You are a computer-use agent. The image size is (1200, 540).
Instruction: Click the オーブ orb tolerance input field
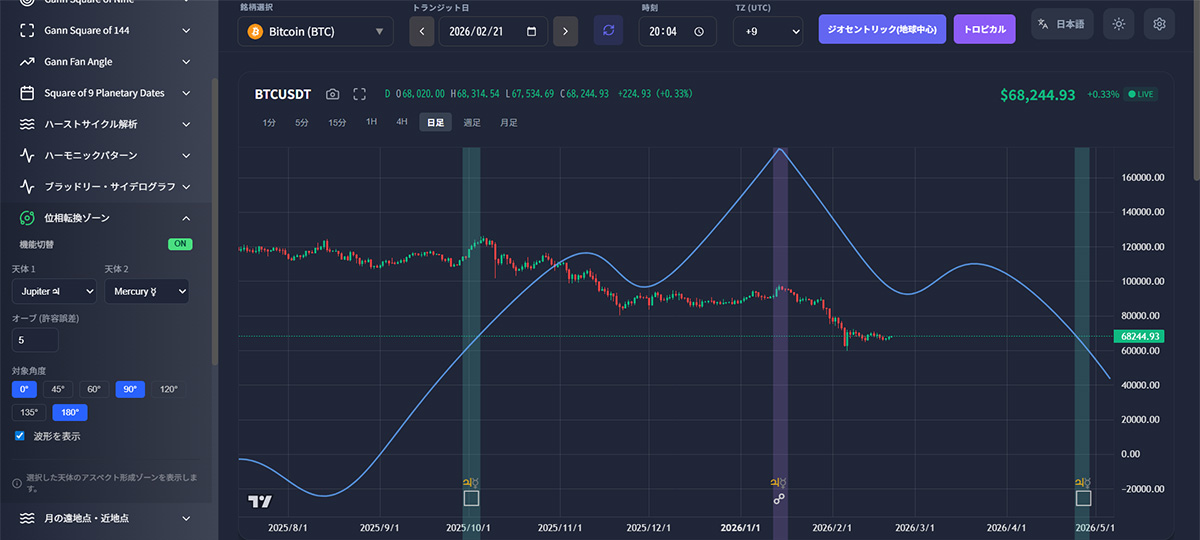(35, 341)
